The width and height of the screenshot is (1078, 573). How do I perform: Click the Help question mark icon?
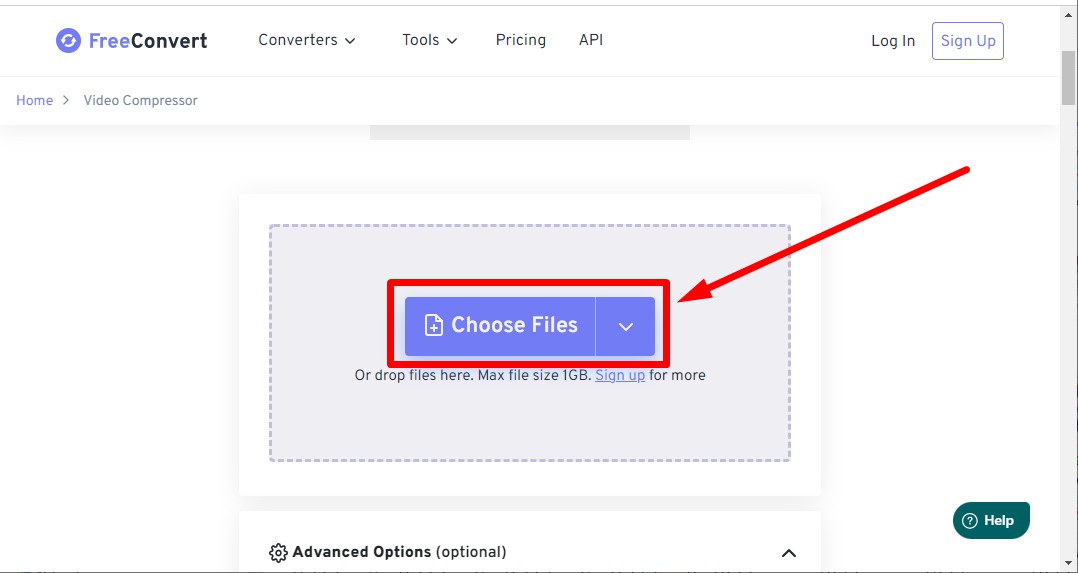coord(969,520)
